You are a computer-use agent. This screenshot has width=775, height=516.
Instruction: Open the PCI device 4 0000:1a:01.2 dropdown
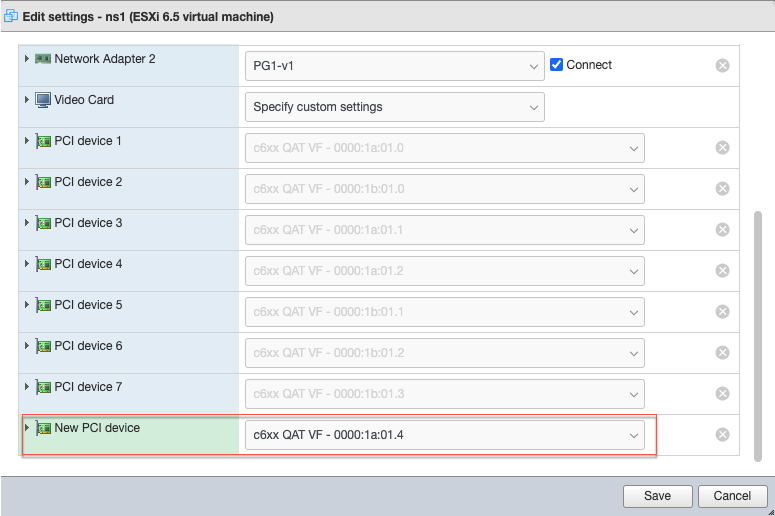coord(444,271)
